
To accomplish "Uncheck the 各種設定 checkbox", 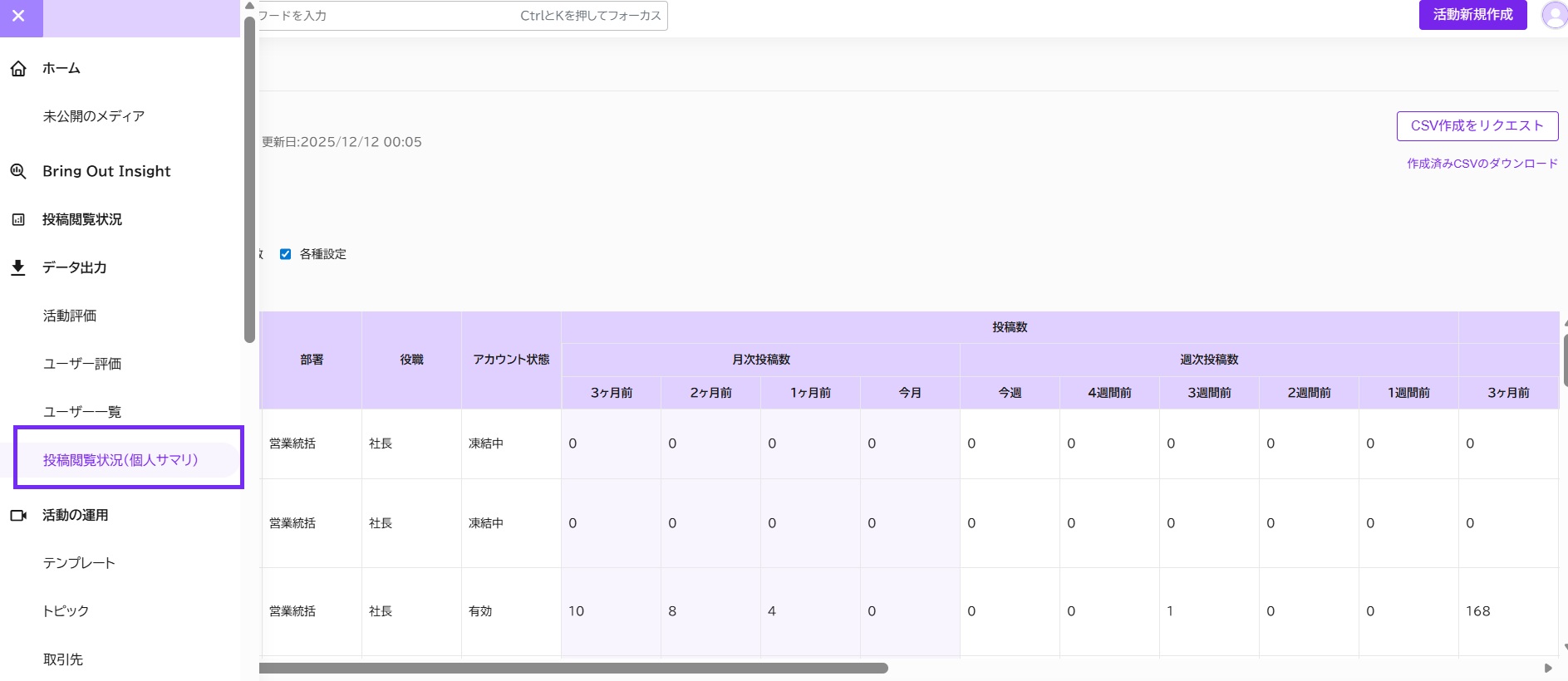I will click(x=285, y=254).
